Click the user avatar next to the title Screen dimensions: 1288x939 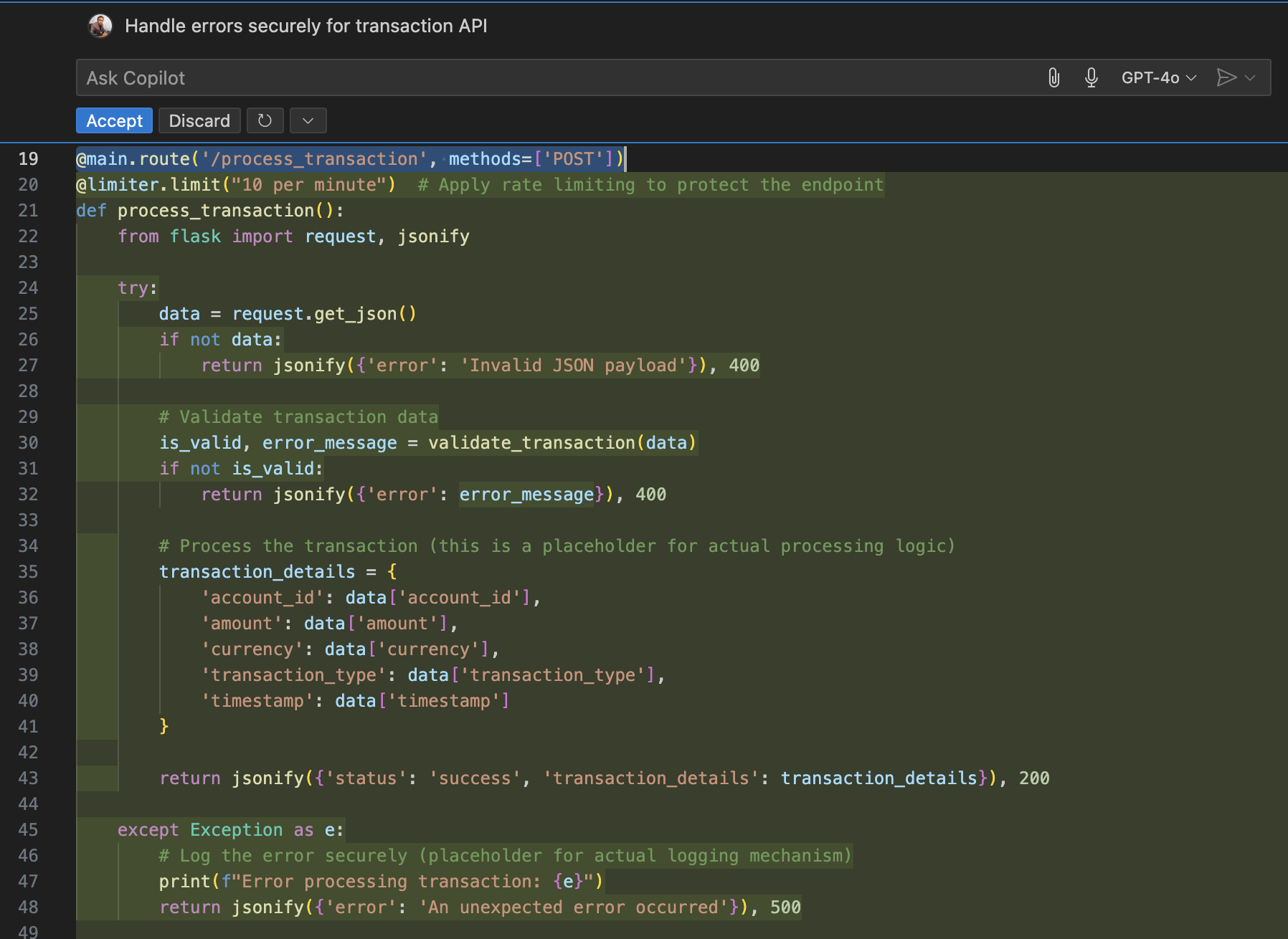100,25
